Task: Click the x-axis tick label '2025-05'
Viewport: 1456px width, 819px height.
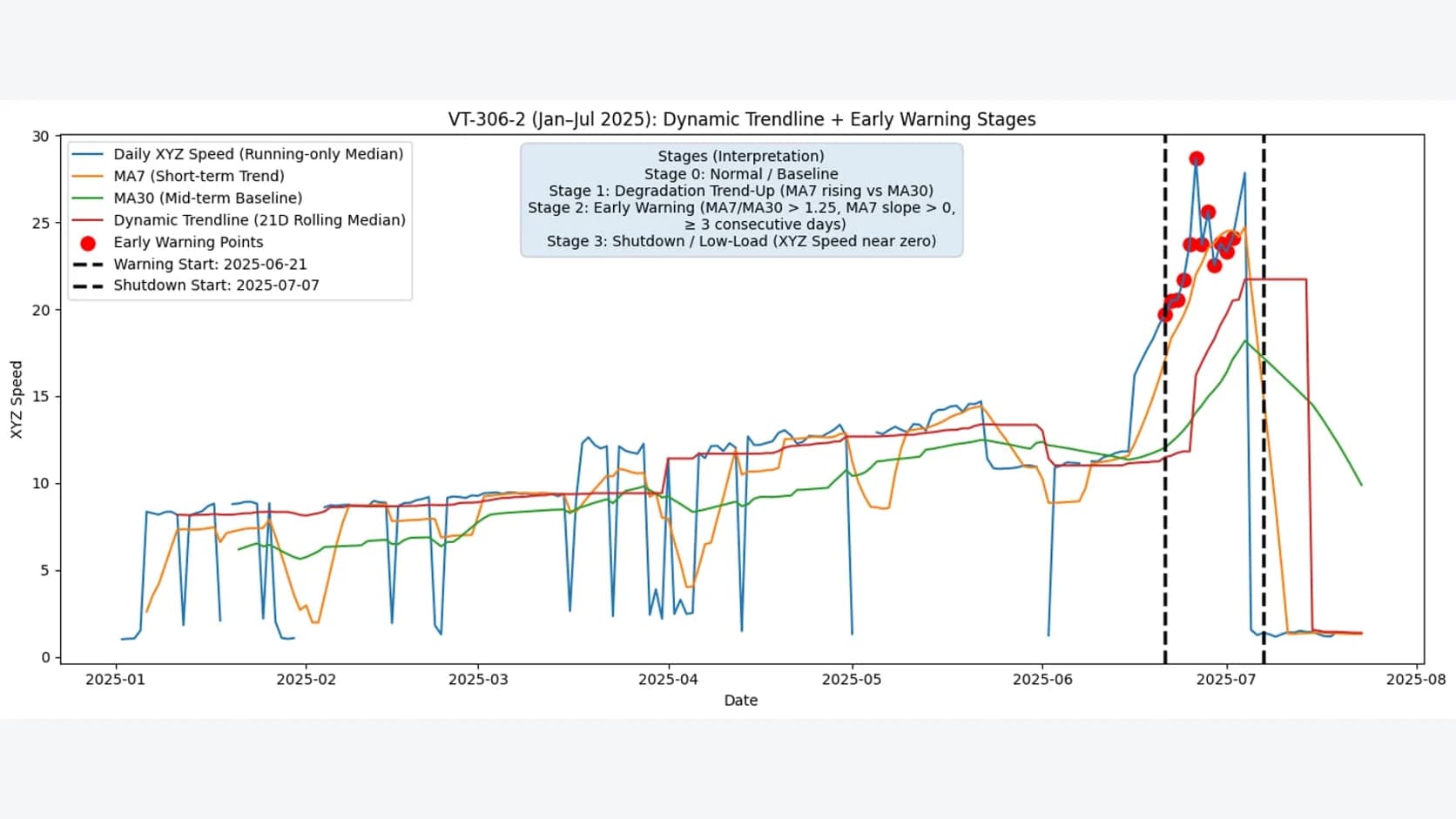Action: (852, 679)
